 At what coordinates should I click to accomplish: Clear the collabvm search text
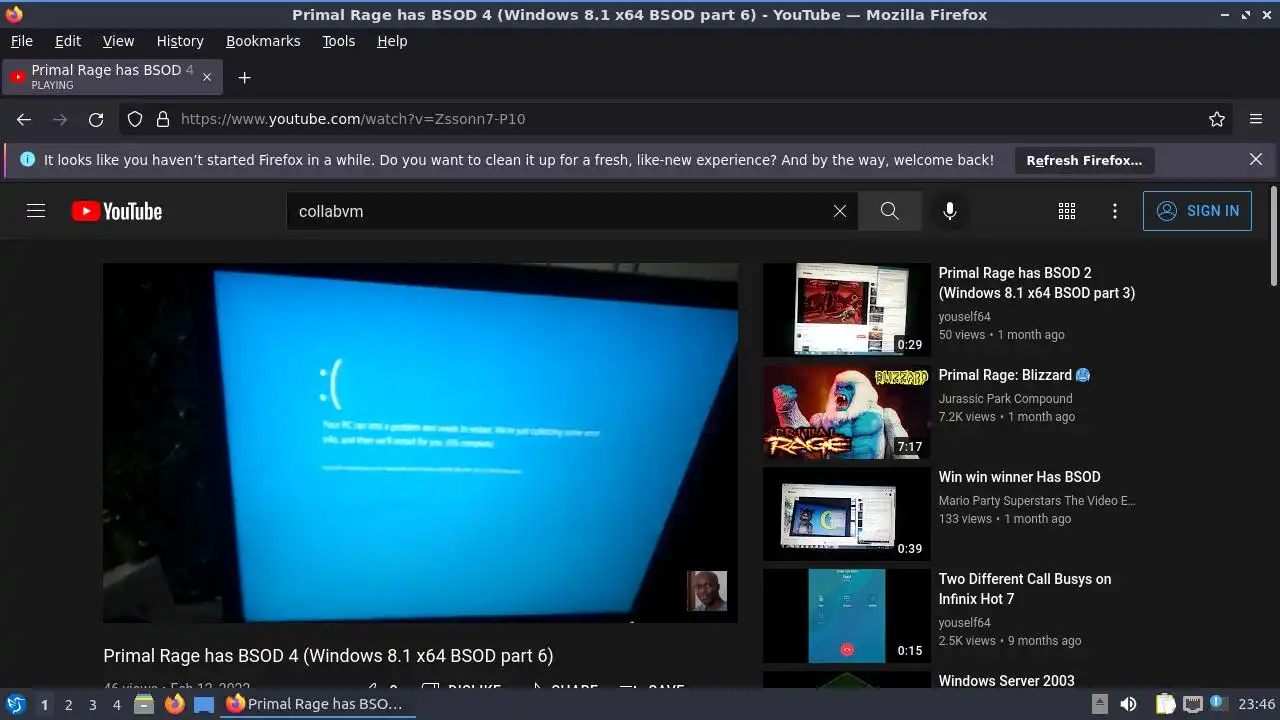tap(840, 211)
